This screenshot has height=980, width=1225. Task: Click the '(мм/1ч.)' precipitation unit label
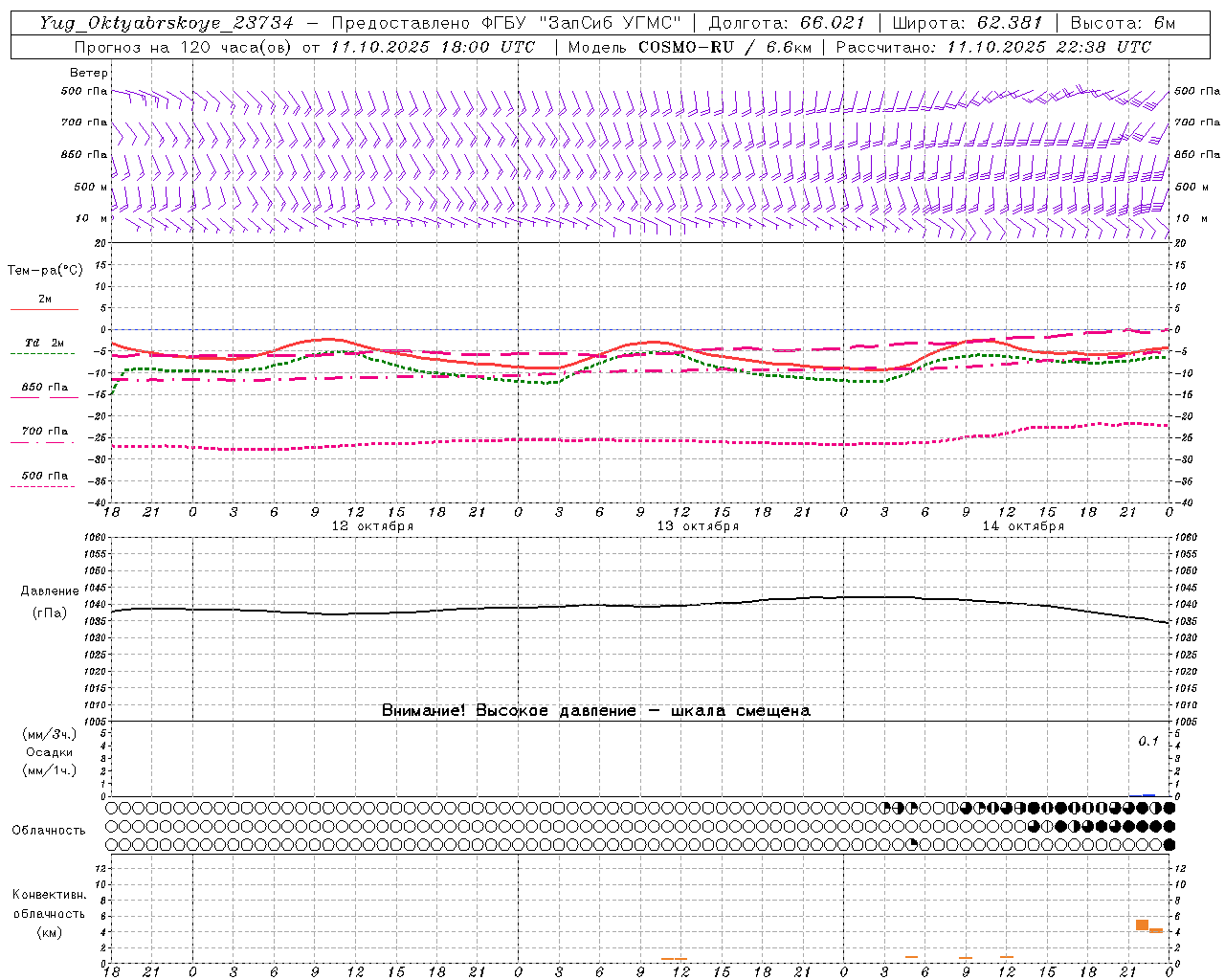point(50,770)
